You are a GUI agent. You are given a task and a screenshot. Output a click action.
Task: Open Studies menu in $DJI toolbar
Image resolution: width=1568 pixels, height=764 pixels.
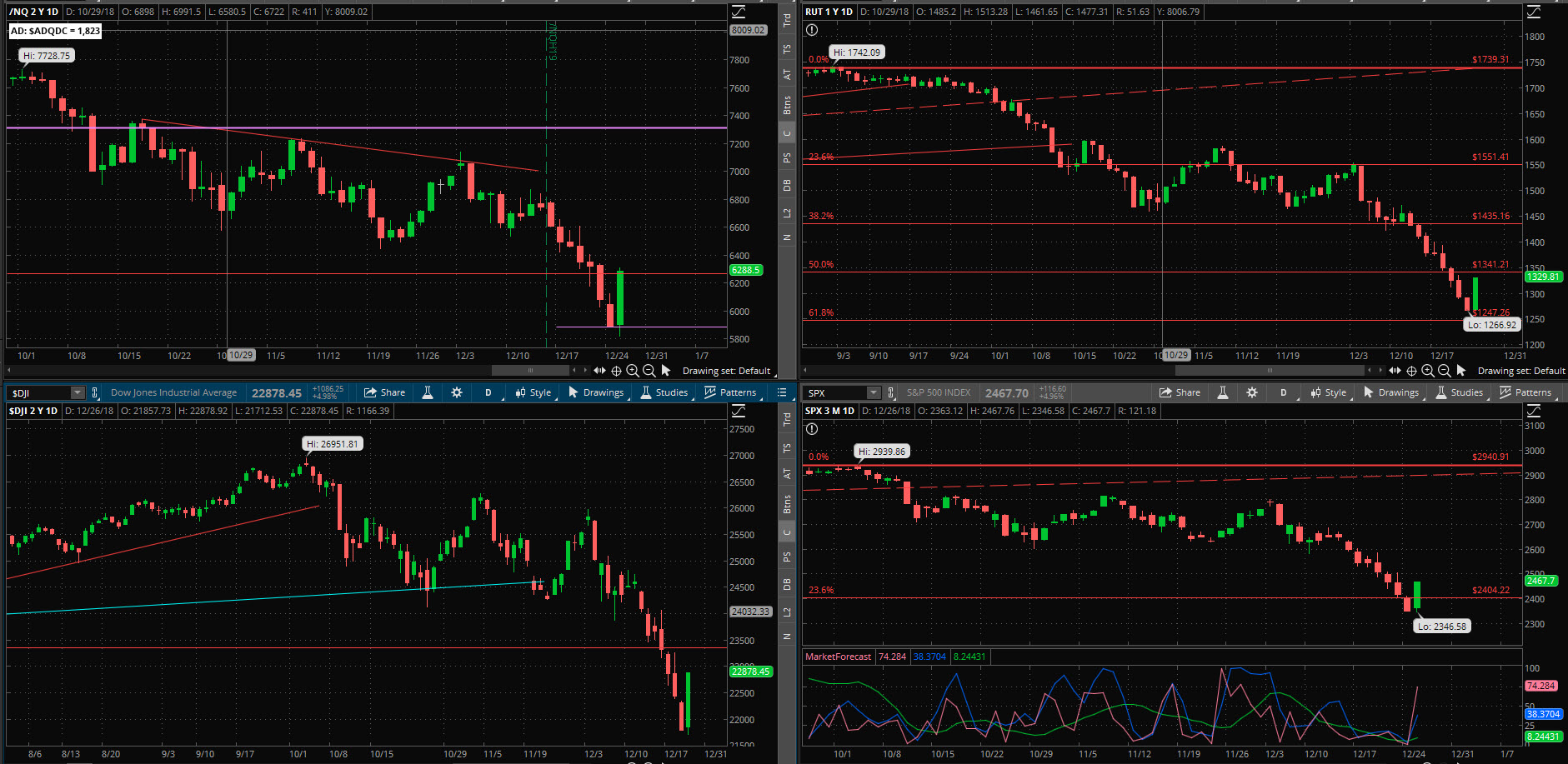tap(665, 392)
